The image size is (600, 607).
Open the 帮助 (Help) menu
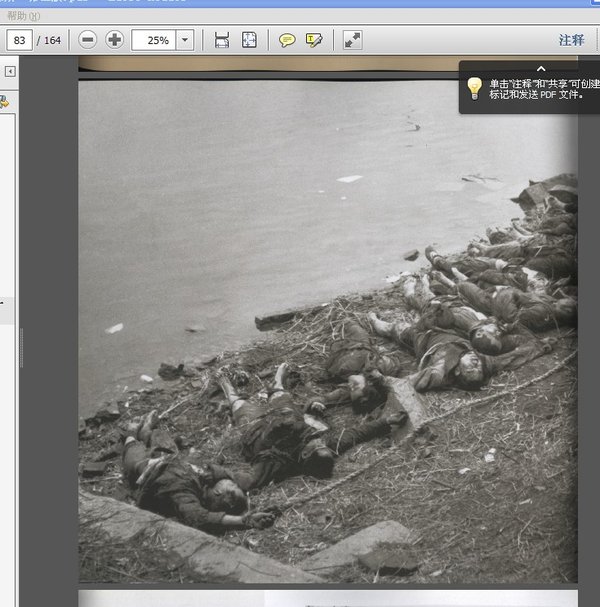(21, 16)
